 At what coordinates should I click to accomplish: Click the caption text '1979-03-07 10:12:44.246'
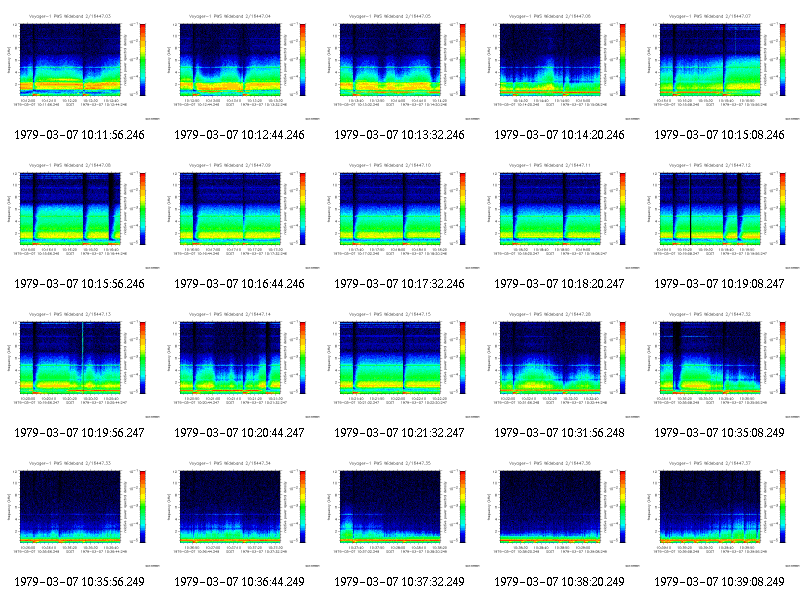(239, 135)
